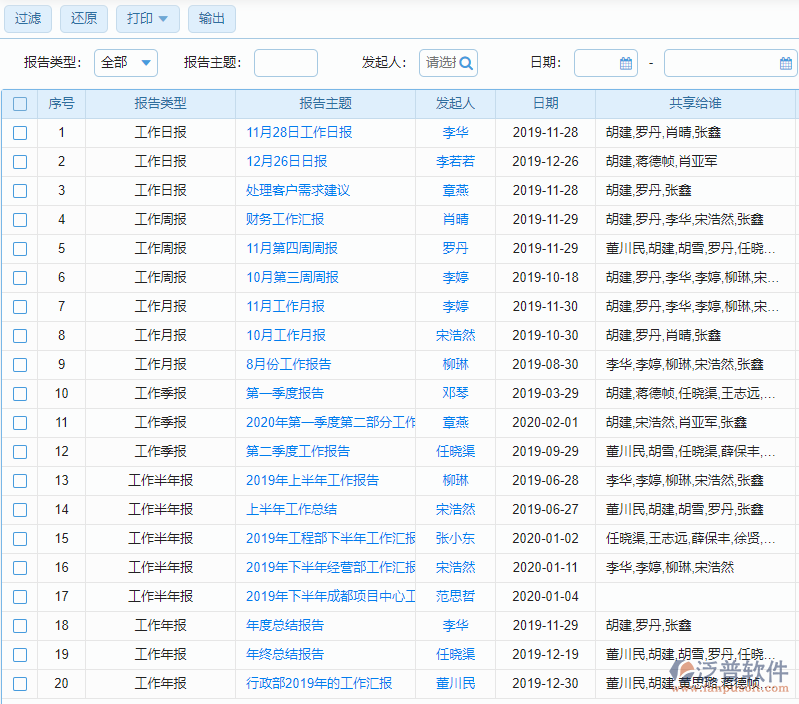Open the 财务工作汇报 report link
799x704 pixels.
pos(285,220)
